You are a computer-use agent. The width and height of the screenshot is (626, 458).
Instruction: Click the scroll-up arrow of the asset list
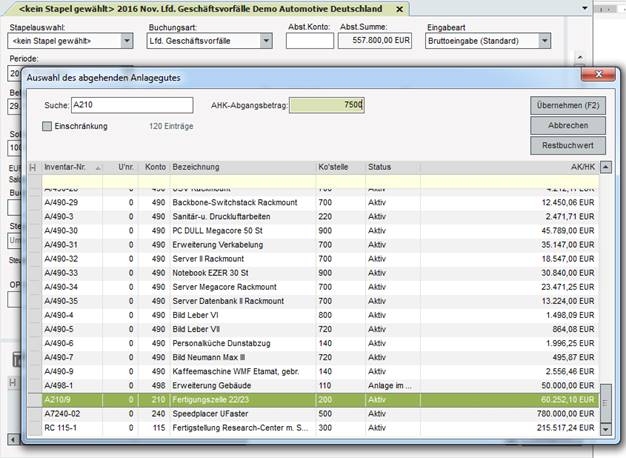click(x=606, y=167)
